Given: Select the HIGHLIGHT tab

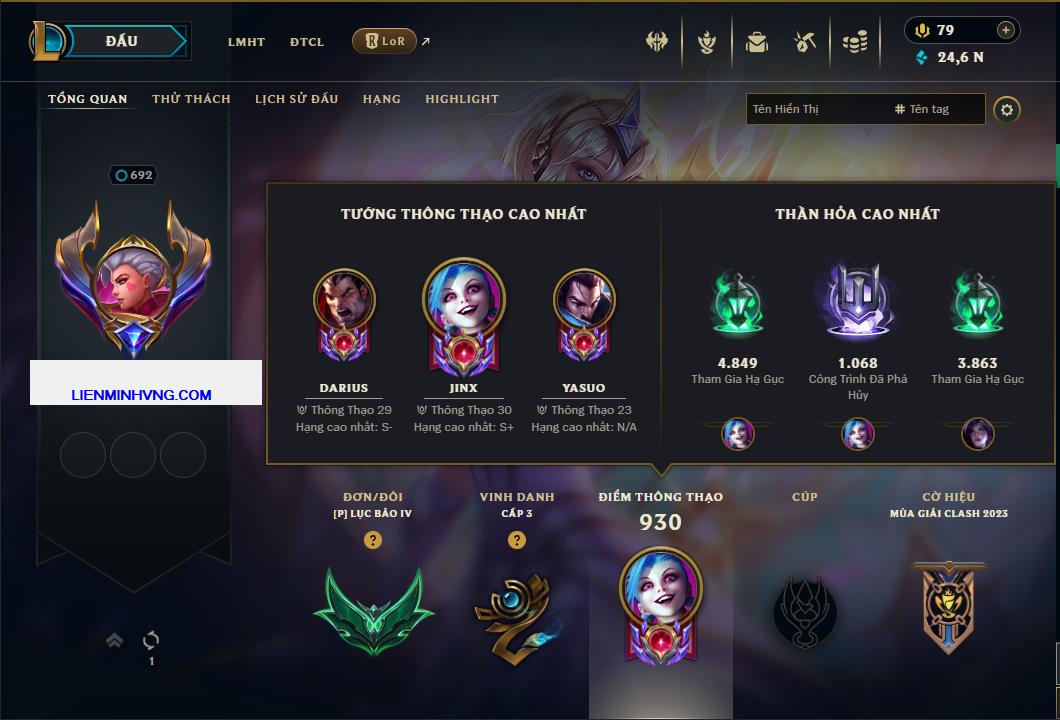Looking at the screenshot, I should tap(462, 99).
